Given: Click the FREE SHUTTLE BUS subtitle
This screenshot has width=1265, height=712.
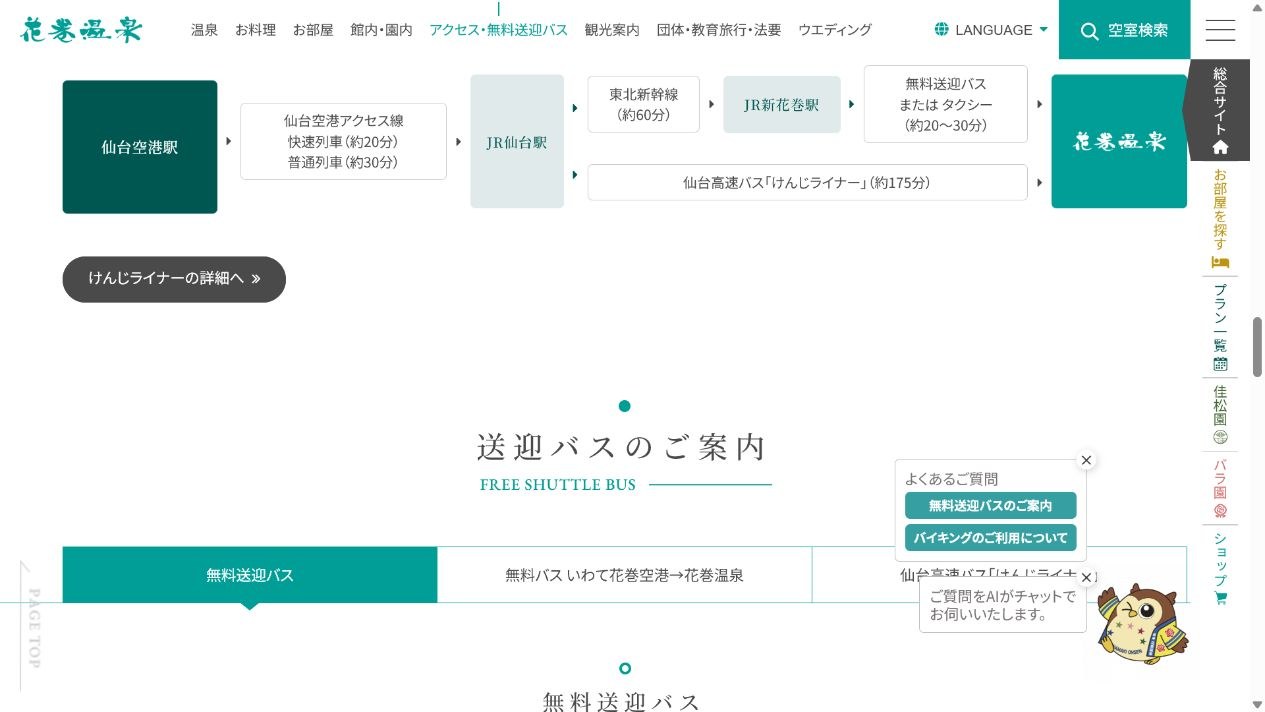Looking at the screenshot, I should click(558, 484).
